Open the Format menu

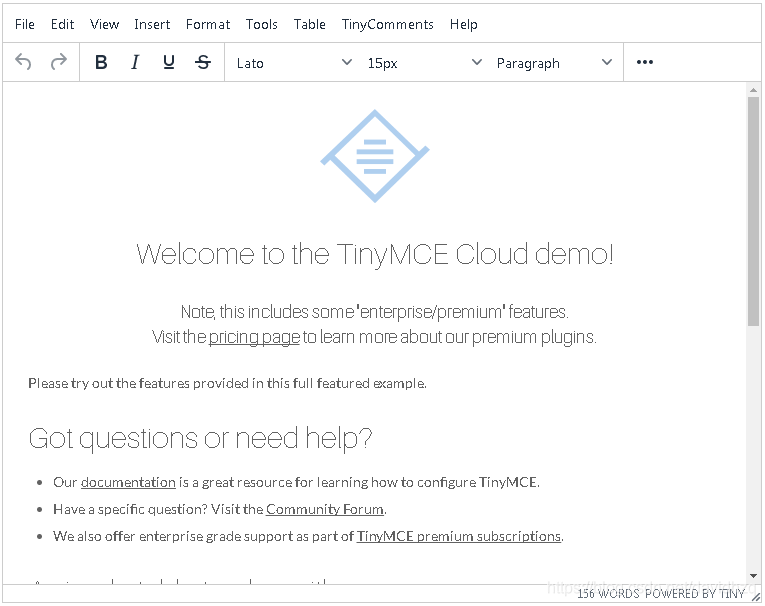pos(208,24)
